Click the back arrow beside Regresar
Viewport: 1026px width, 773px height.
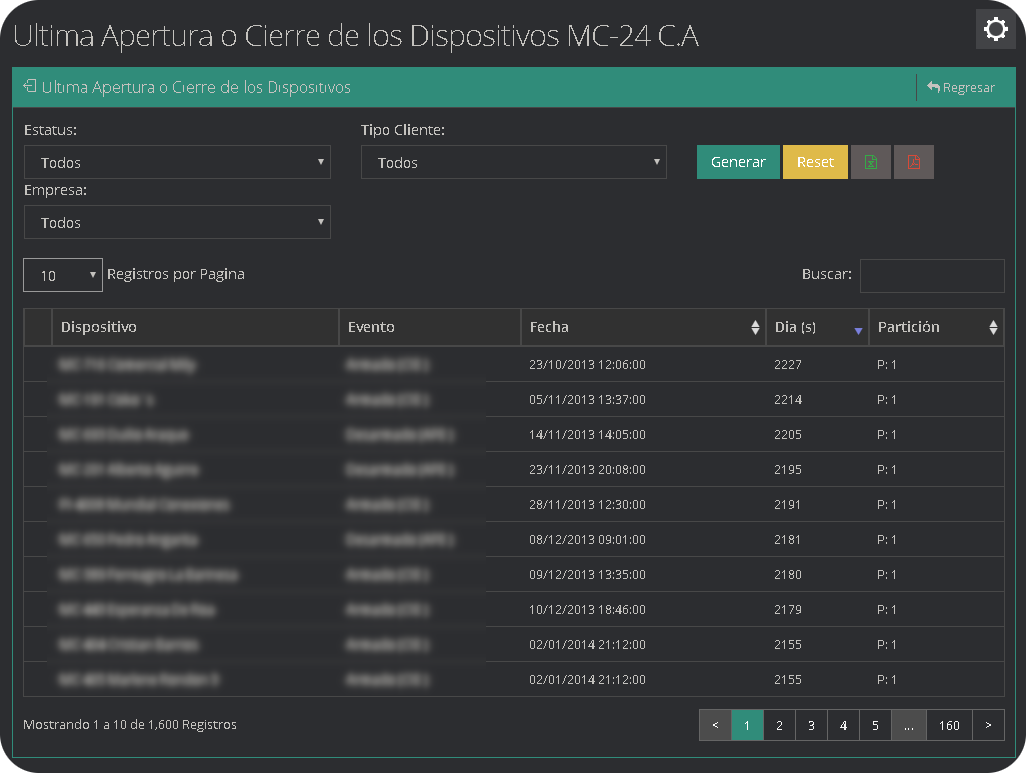[936, 87]
